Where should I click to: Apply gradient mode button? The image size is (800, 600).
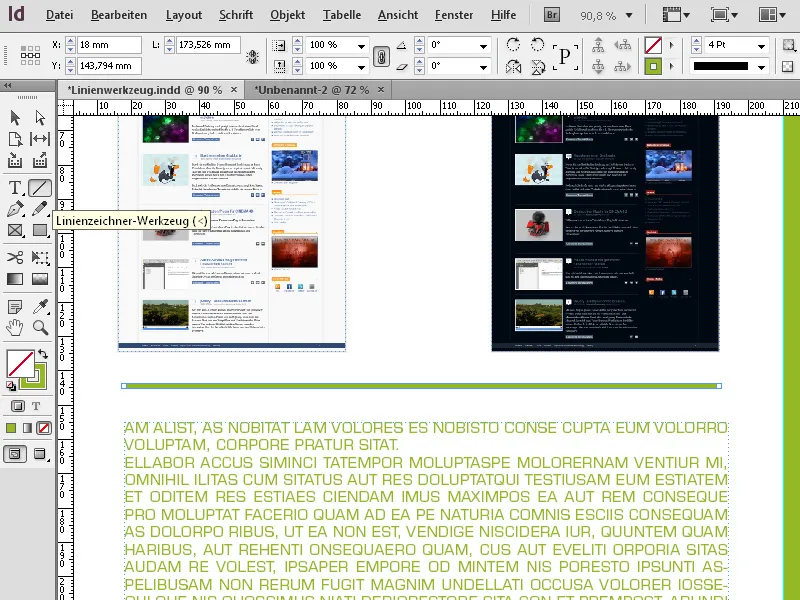coord(28,428)
